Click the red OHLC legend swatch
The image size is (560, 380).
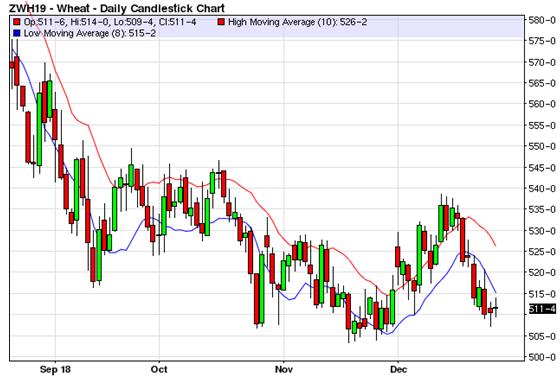coord(16,22)
